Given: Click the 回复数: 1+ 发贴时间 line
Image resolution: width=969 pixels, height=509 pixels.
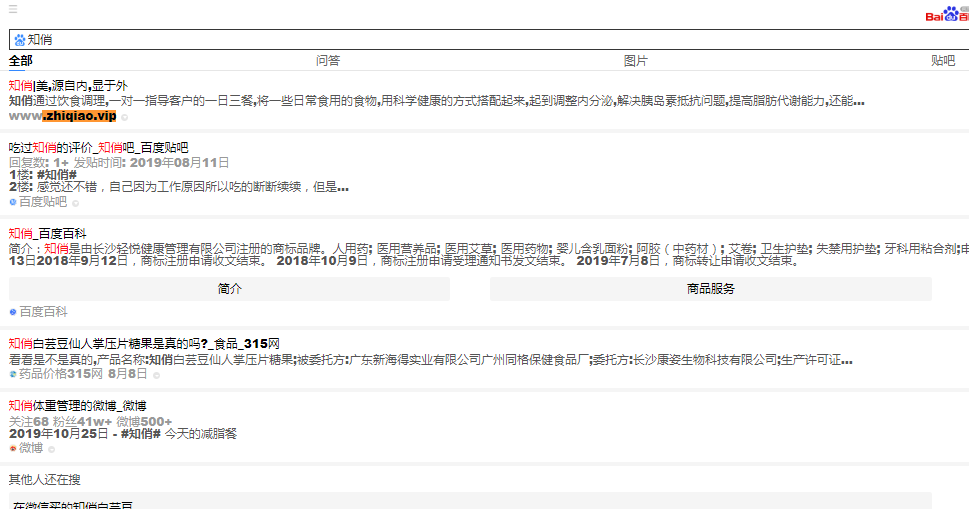Looking at the screenshot, I should [x=119, y=162].
